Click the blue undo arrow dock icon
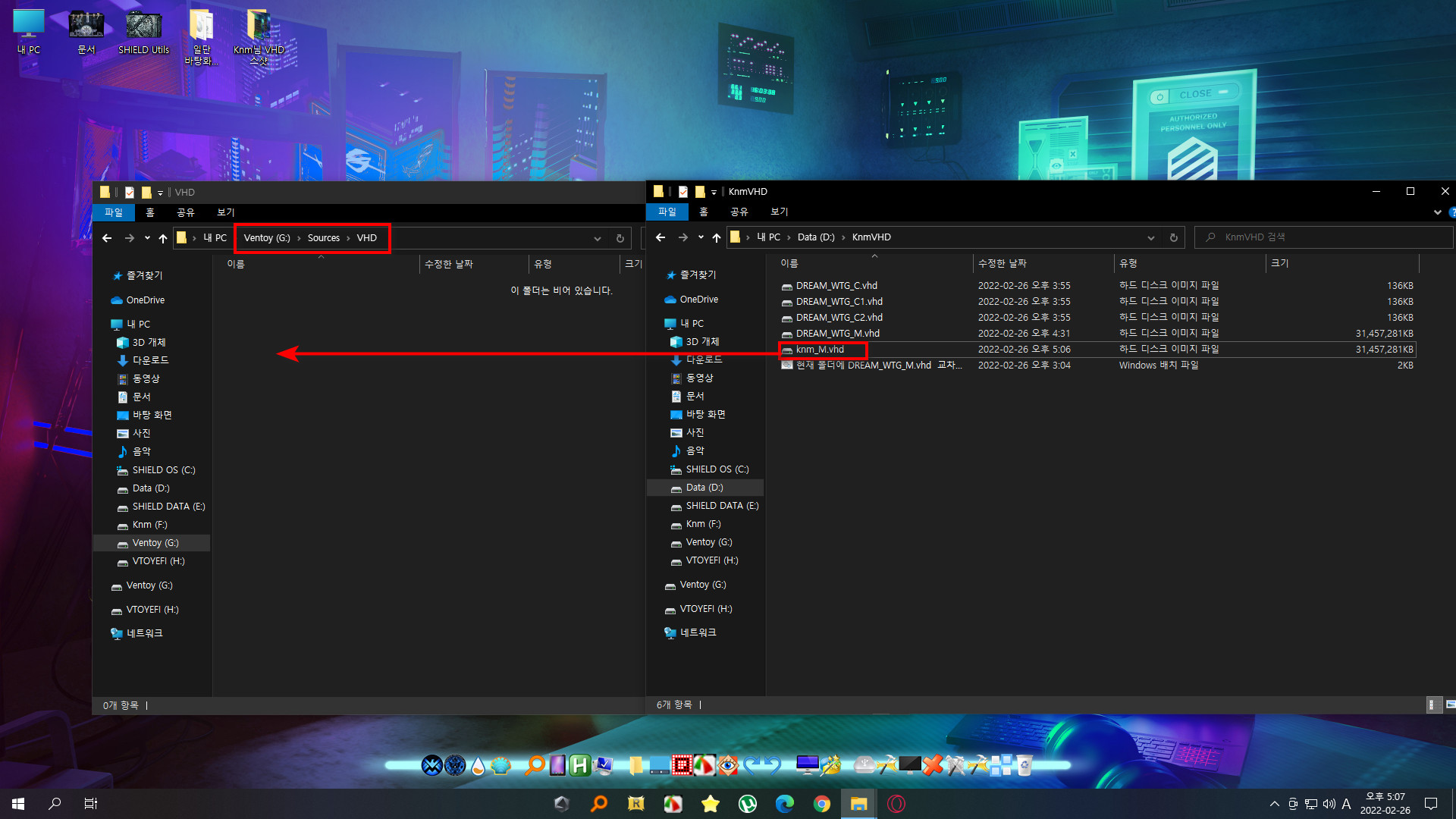 click(x=772, y=765)
